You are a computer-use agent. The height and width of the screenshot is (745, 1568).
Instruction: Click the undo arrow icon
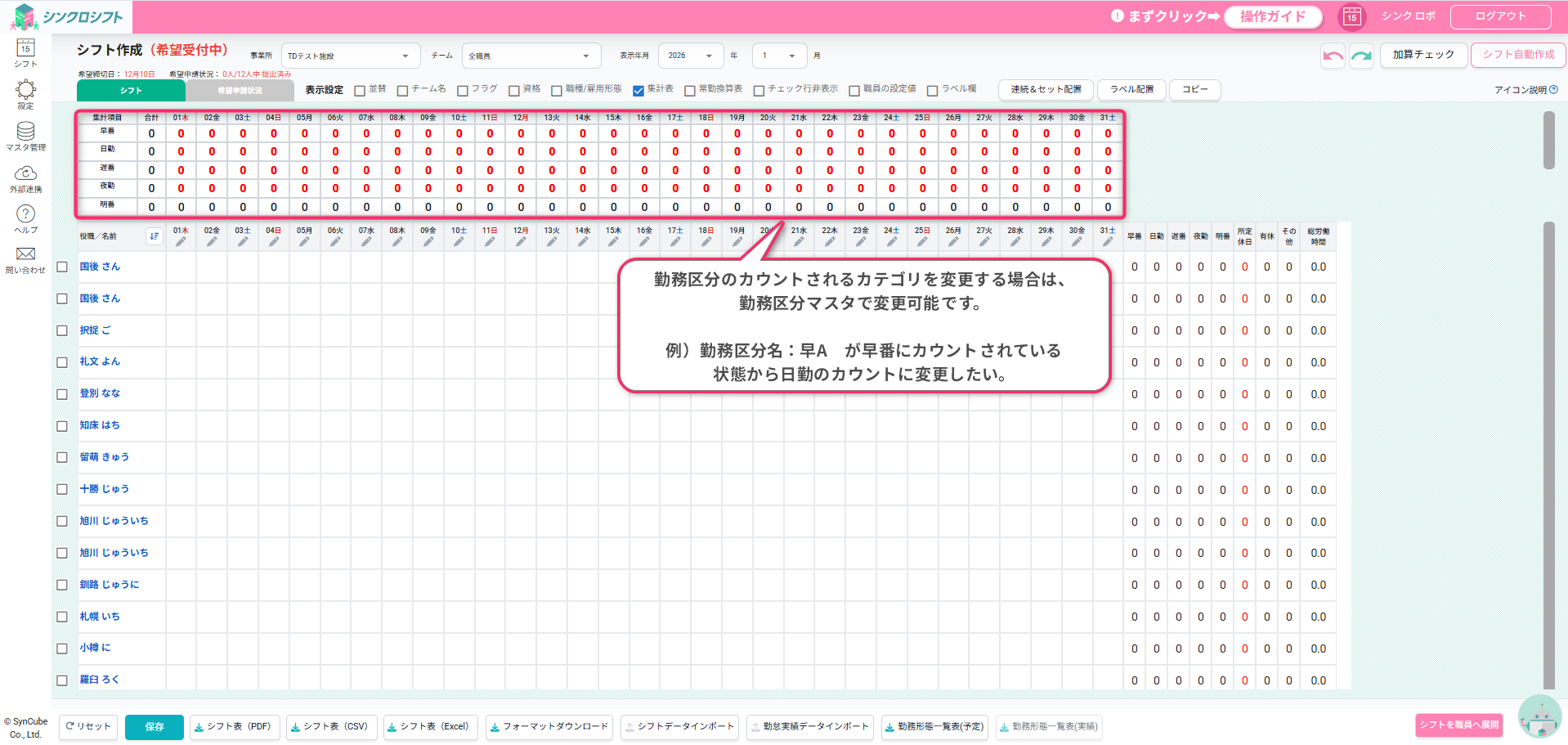coord(1333,56)
